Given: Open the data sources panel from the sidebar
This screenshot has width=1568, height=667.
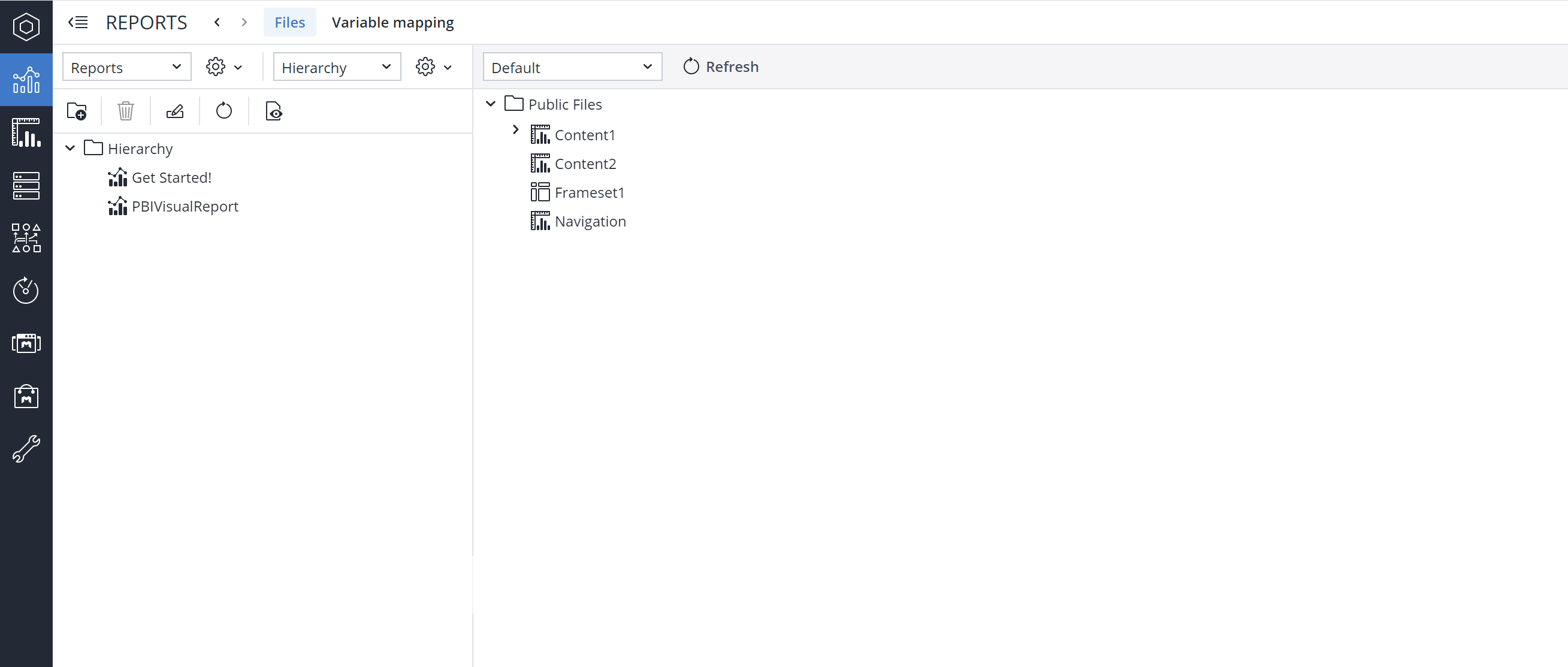Looking at the screenshot, I should 26,186.
